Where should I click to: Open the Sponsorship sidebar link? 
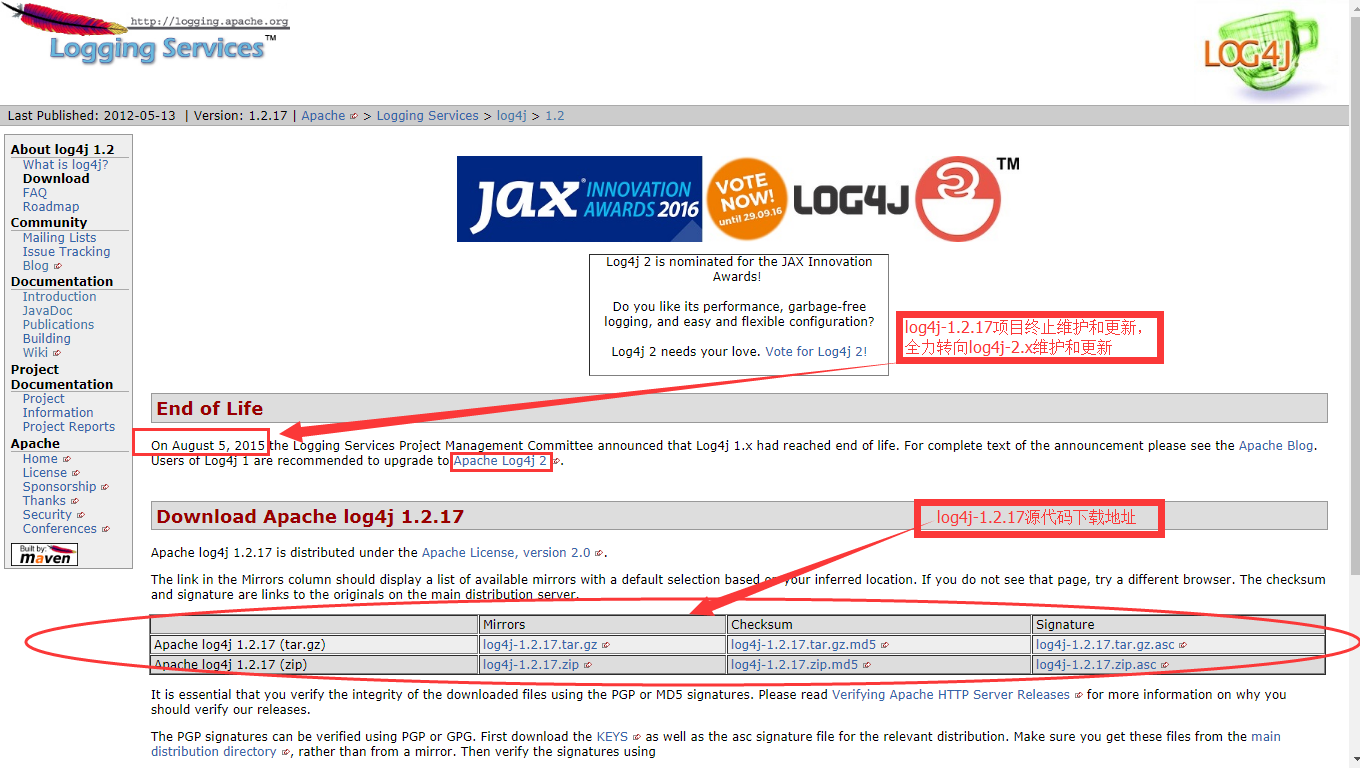coord(60,487)
